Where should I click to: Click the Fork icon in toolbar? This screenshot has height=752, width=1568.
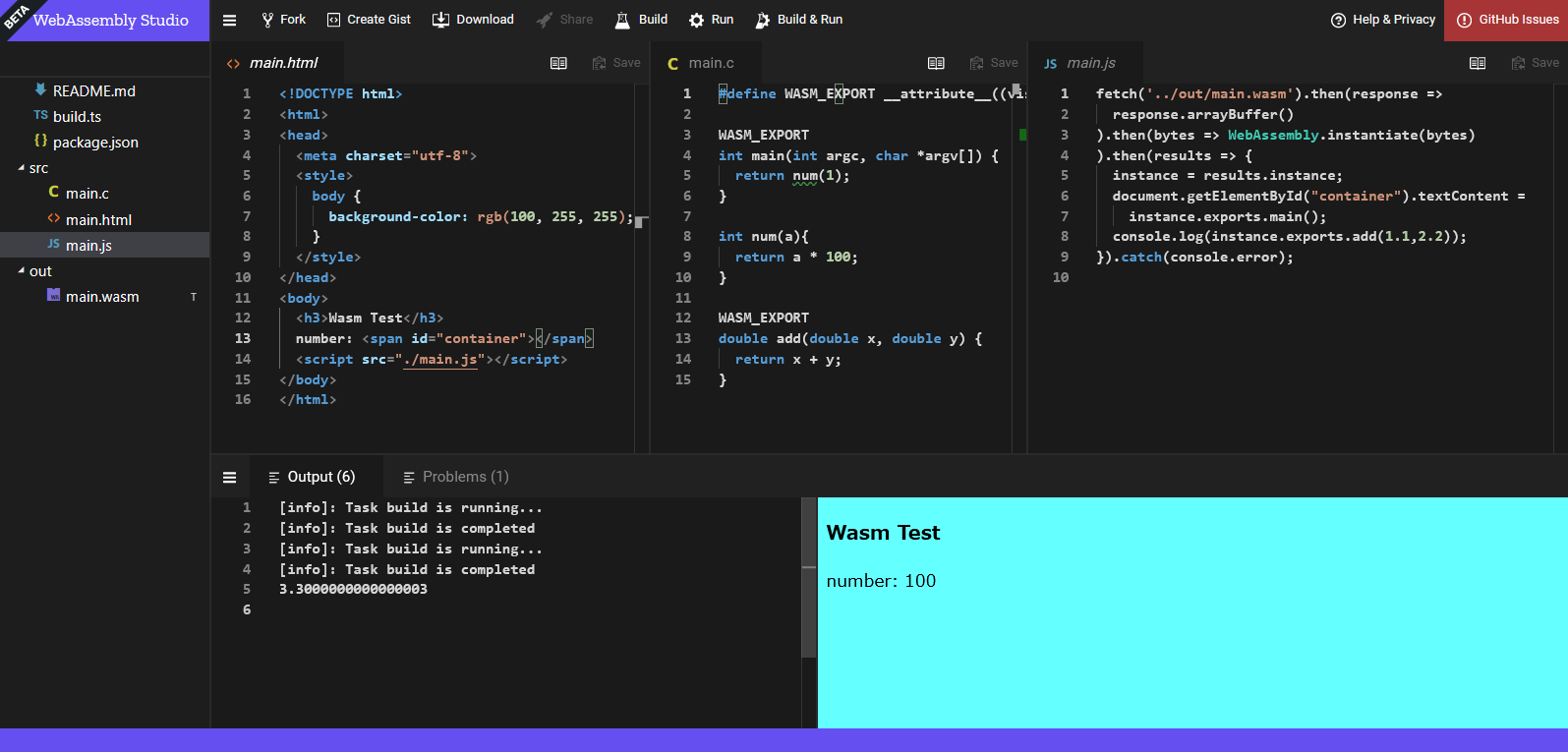click(267, 20)
